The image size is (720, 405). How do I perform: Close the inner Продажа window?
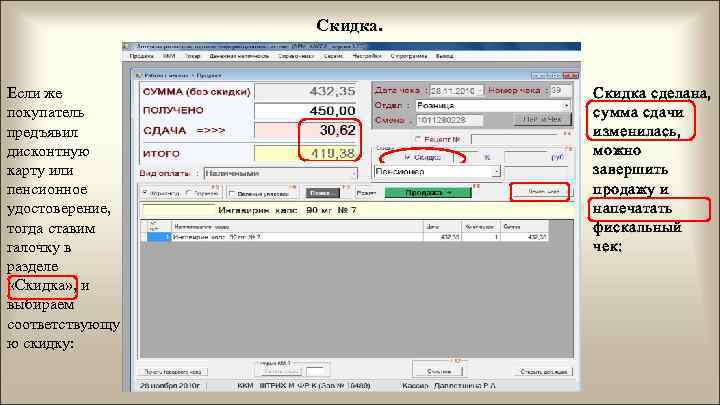click(571, 75)
